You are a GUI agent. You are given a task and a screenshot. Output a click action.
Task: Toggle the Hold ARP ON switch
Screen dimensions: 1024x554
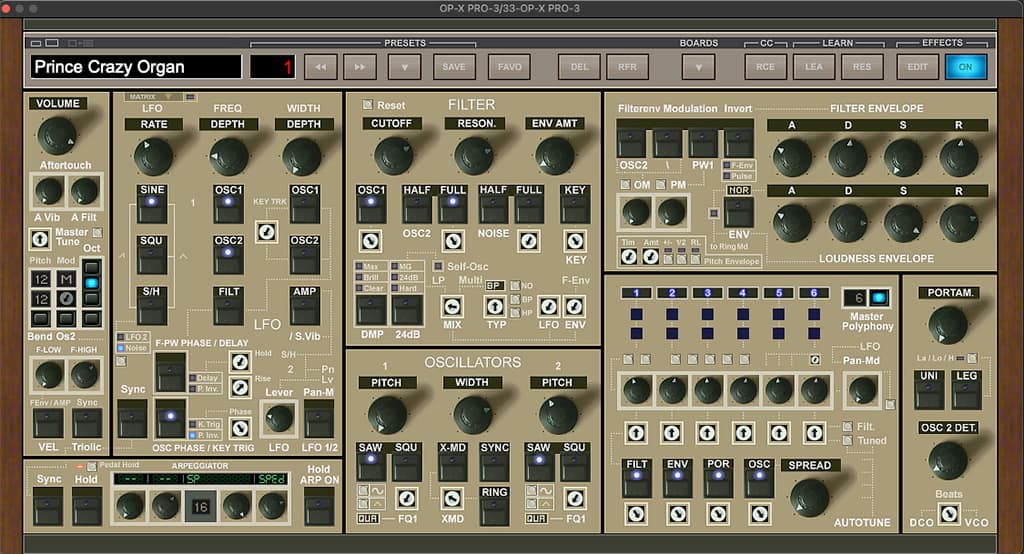319,506
